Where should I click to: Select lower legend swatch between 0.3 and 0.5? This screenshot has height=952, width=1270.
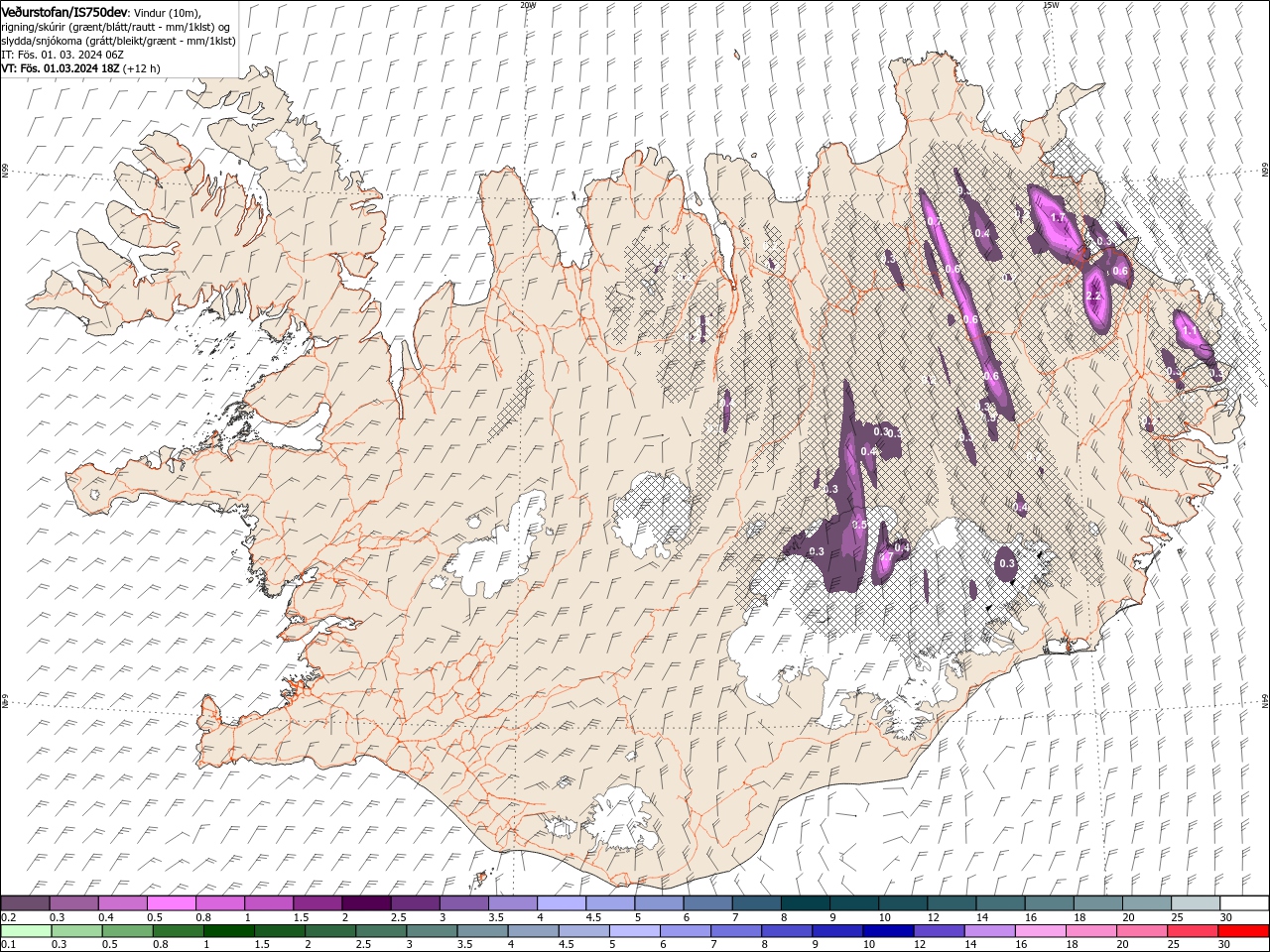click(x=76, y=931)
